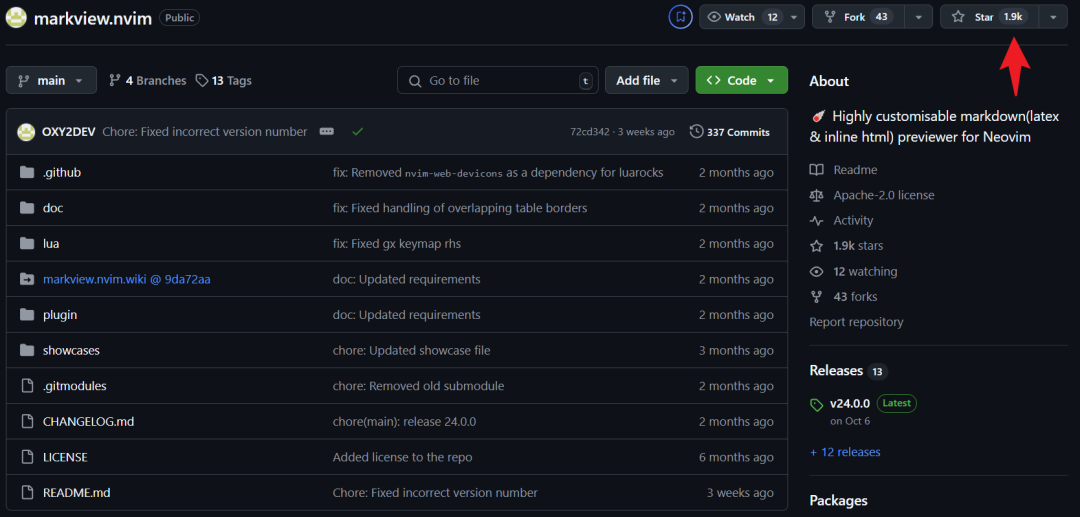1080x517 pixels.
Task: Open the doc folder name
Action: coord(53,208)
